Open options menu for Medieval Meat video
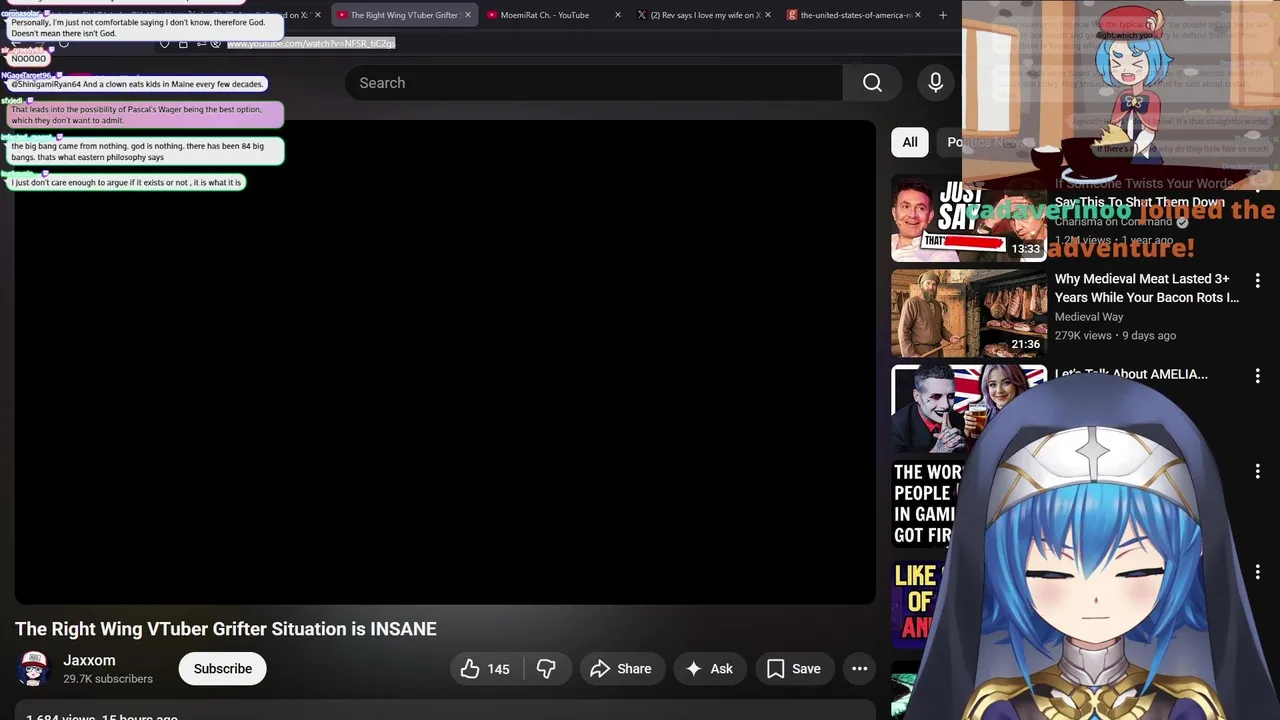The width and height of the screenshot is (1280, 720). pyautogui.click(x=1257, y=281)
